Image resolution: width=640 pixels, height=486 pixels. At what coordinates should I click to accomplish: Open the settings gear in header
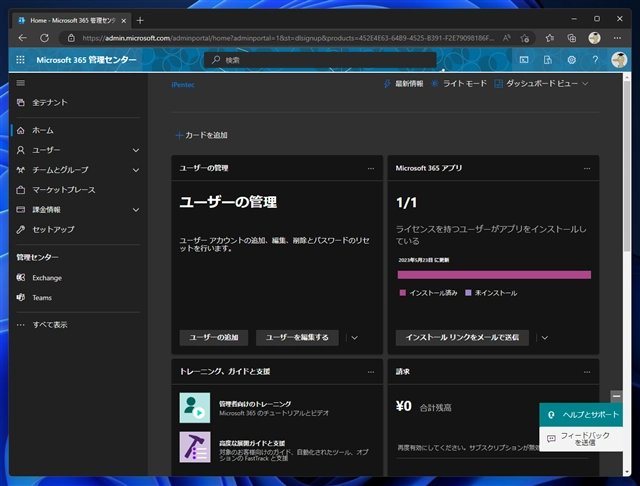tap(571, 60)
